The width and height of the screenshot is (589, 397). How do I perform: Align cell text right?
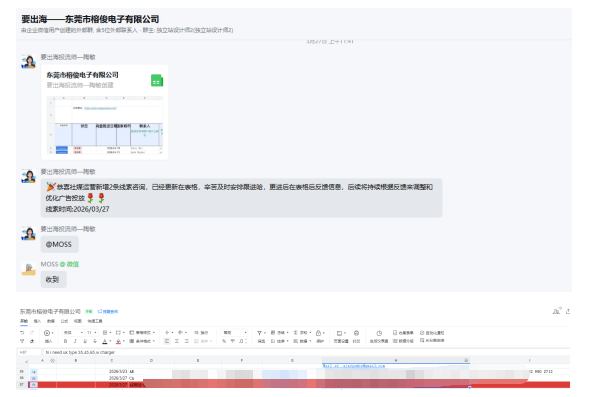[186, 341]
